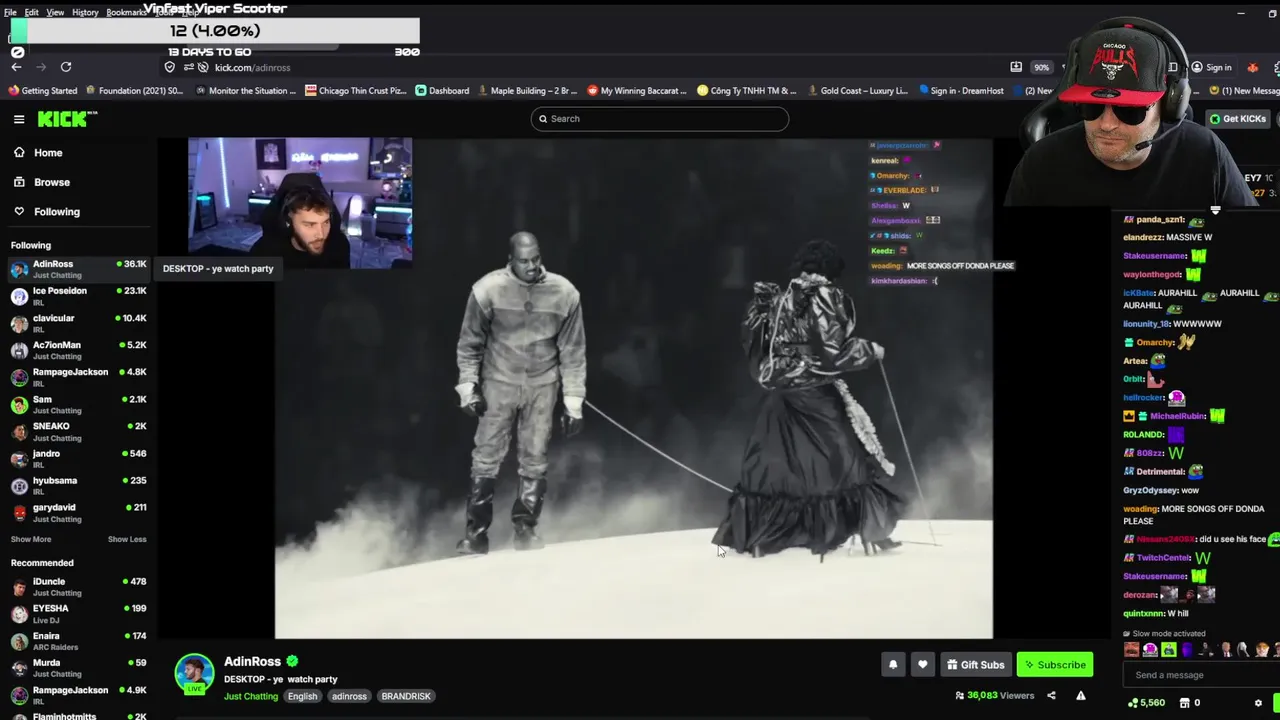The image size is (1280, 720).
Task: Open the Edit menu
Action: pyautogui.click(x=32, y=12)
